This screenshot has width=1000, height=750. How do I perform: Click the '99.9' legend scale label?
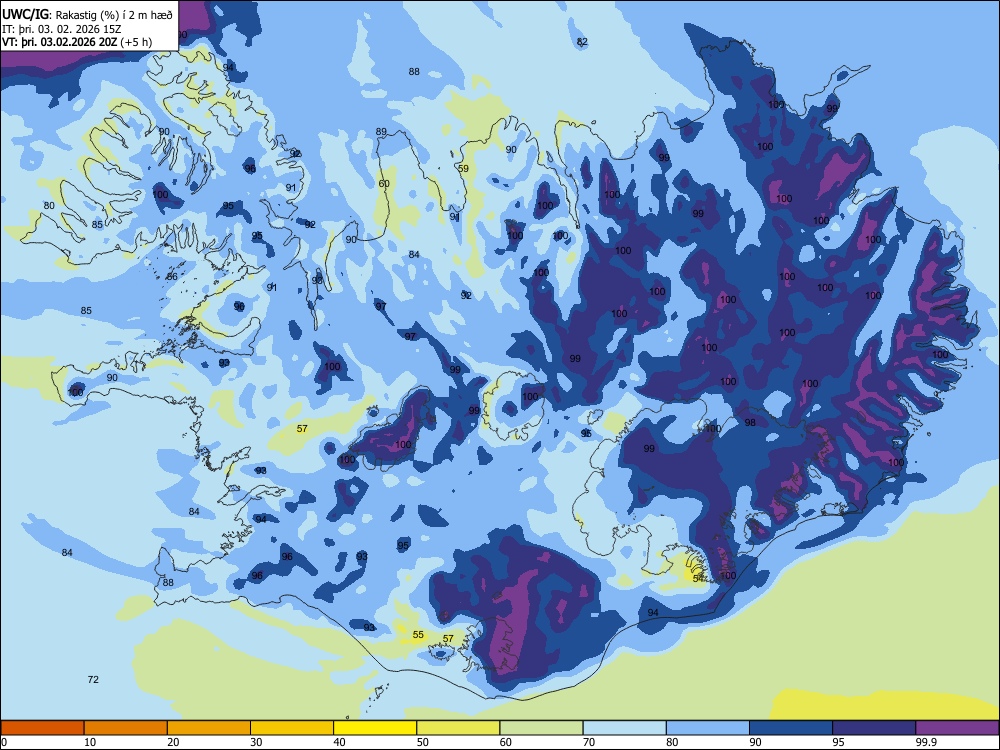point(926,742)
